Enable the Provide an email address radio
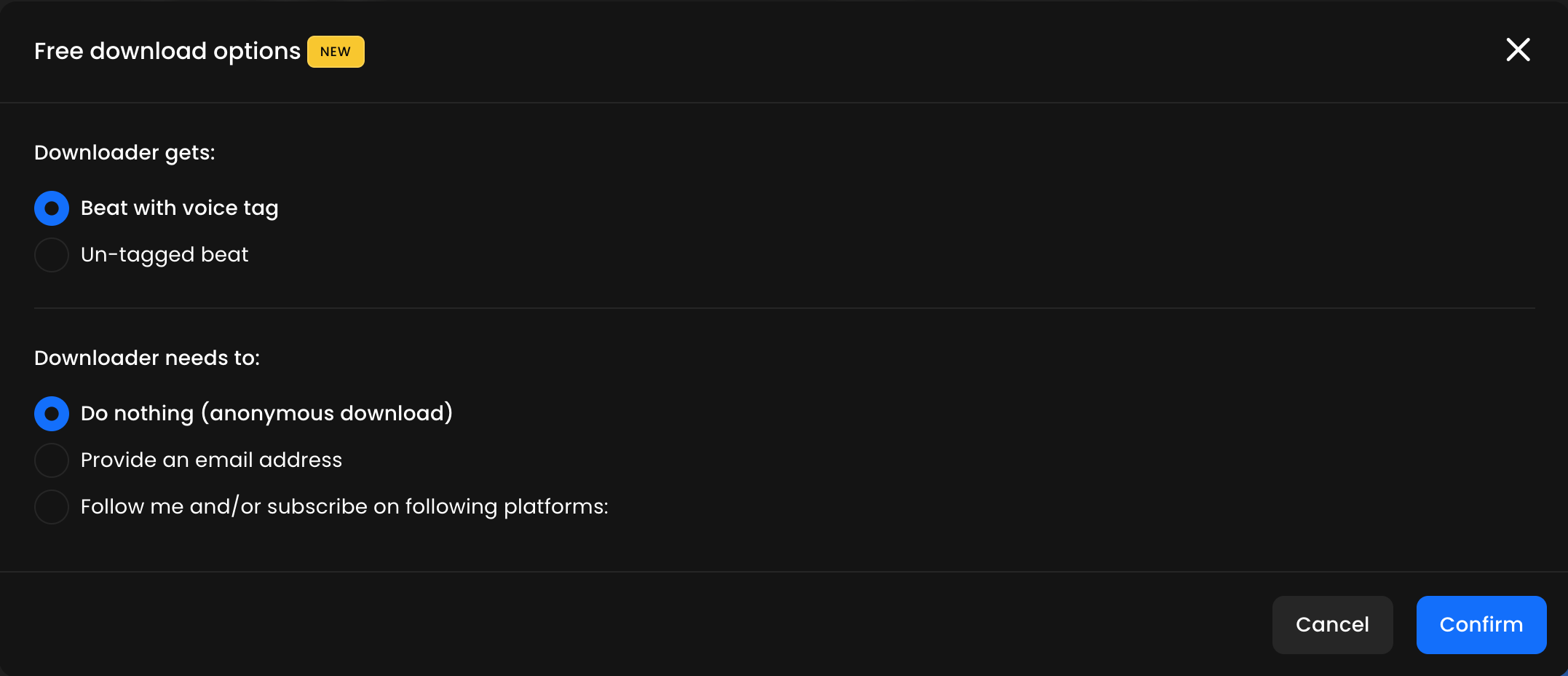 (x=52, y=460)
